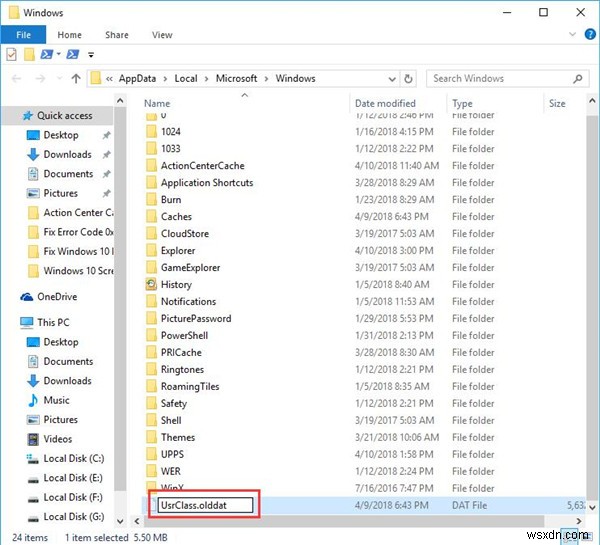Screen dimensions: 600x545
Task: Sort by the Size column header
Action: pyautogui.click(x=557, y=103)
